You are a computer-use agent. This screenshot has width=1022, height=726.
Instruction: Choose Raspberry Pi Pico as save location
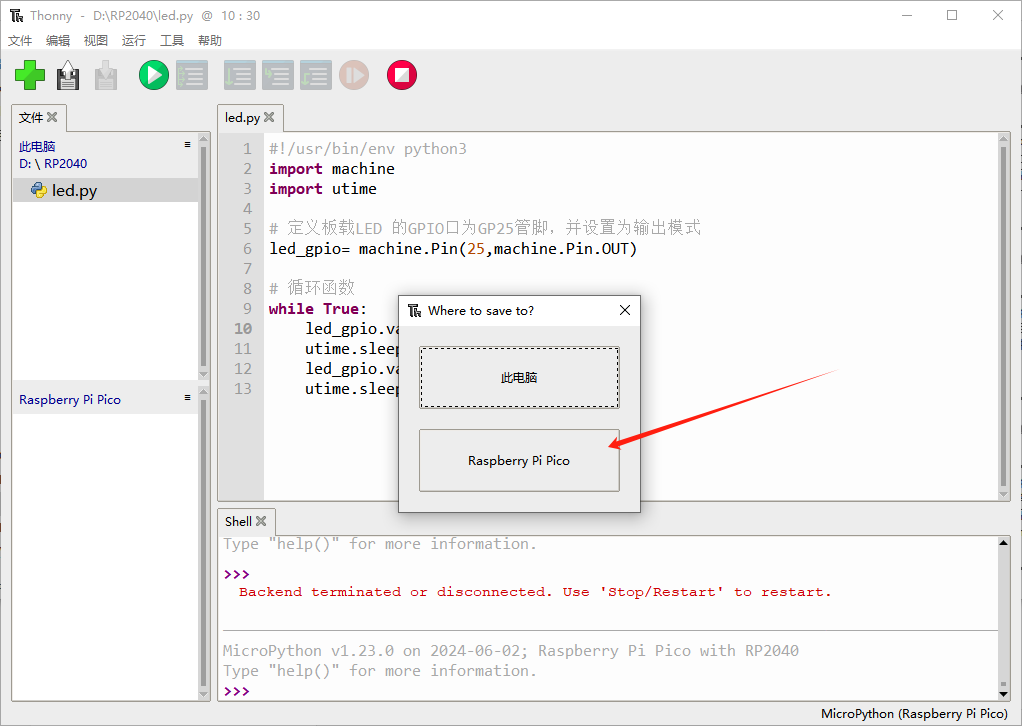(519, 461)
